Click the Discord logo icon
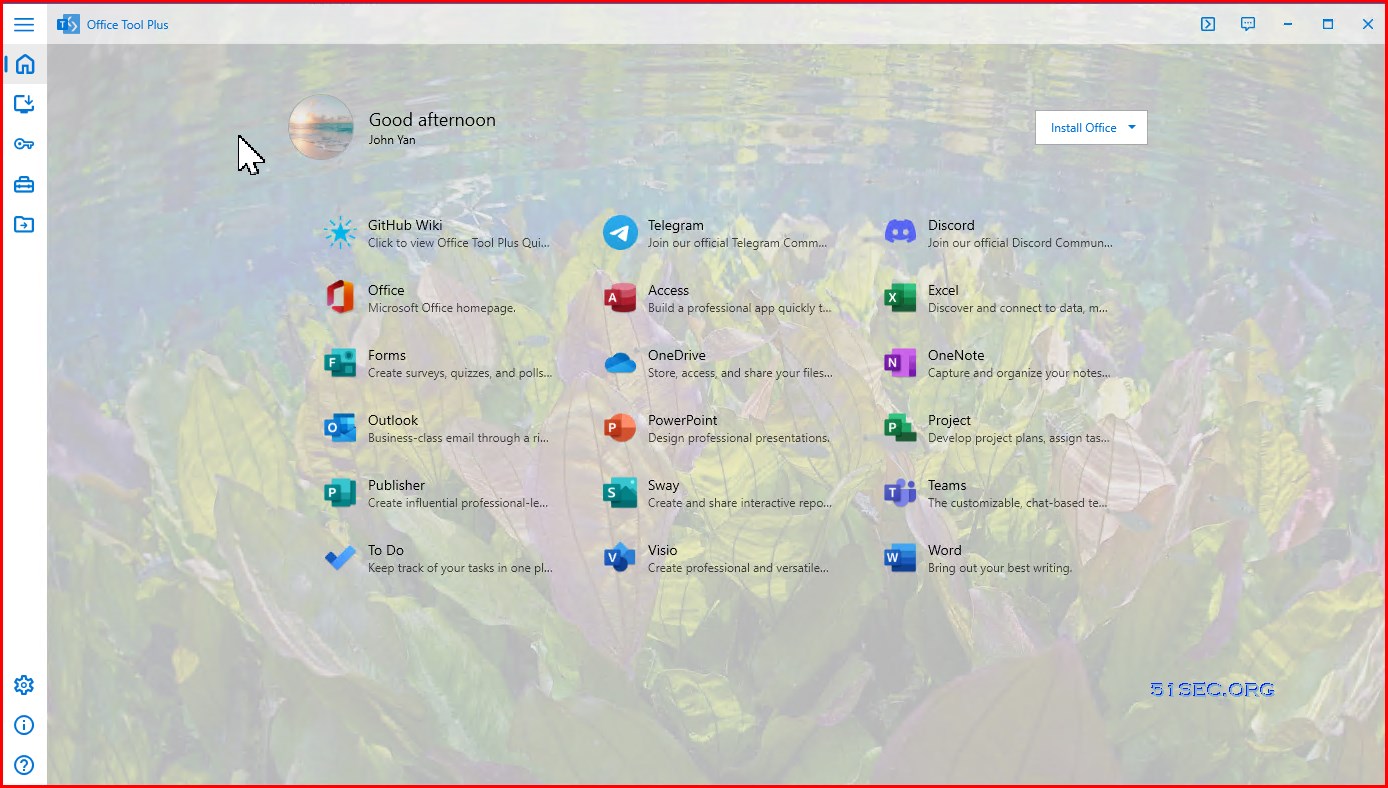 (900, 233)
